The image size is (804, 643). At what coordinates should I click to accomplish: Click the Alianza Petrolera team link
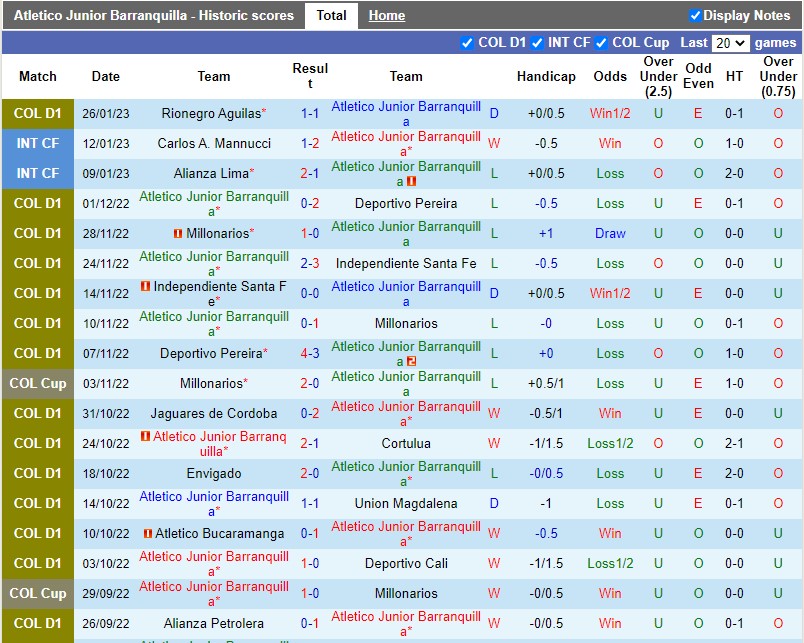pos(213,623)
